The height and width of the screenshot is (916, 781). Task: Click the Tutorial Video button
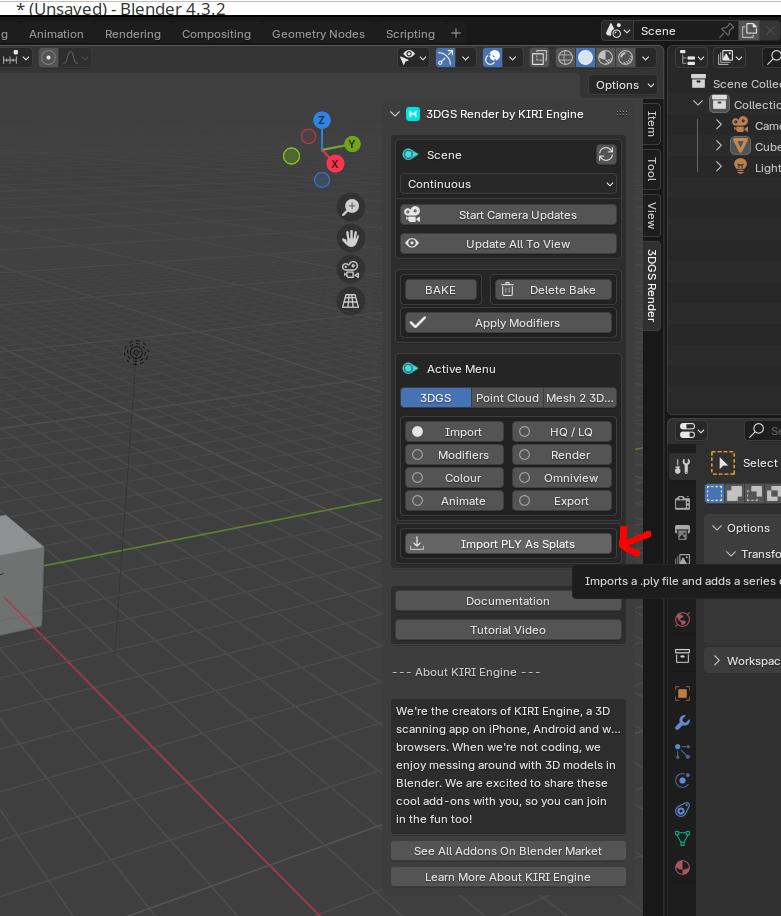tap(508, 630)
